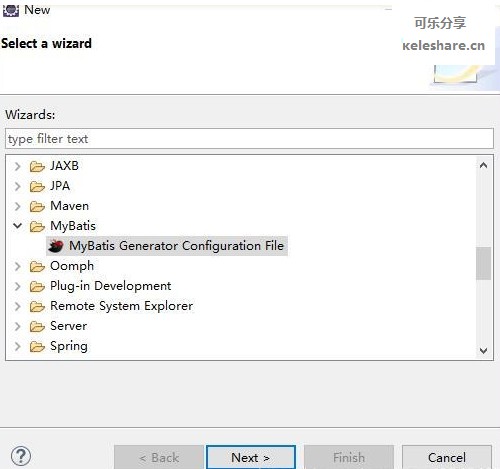Expand the Remote System Explorer node

point(18,306)
